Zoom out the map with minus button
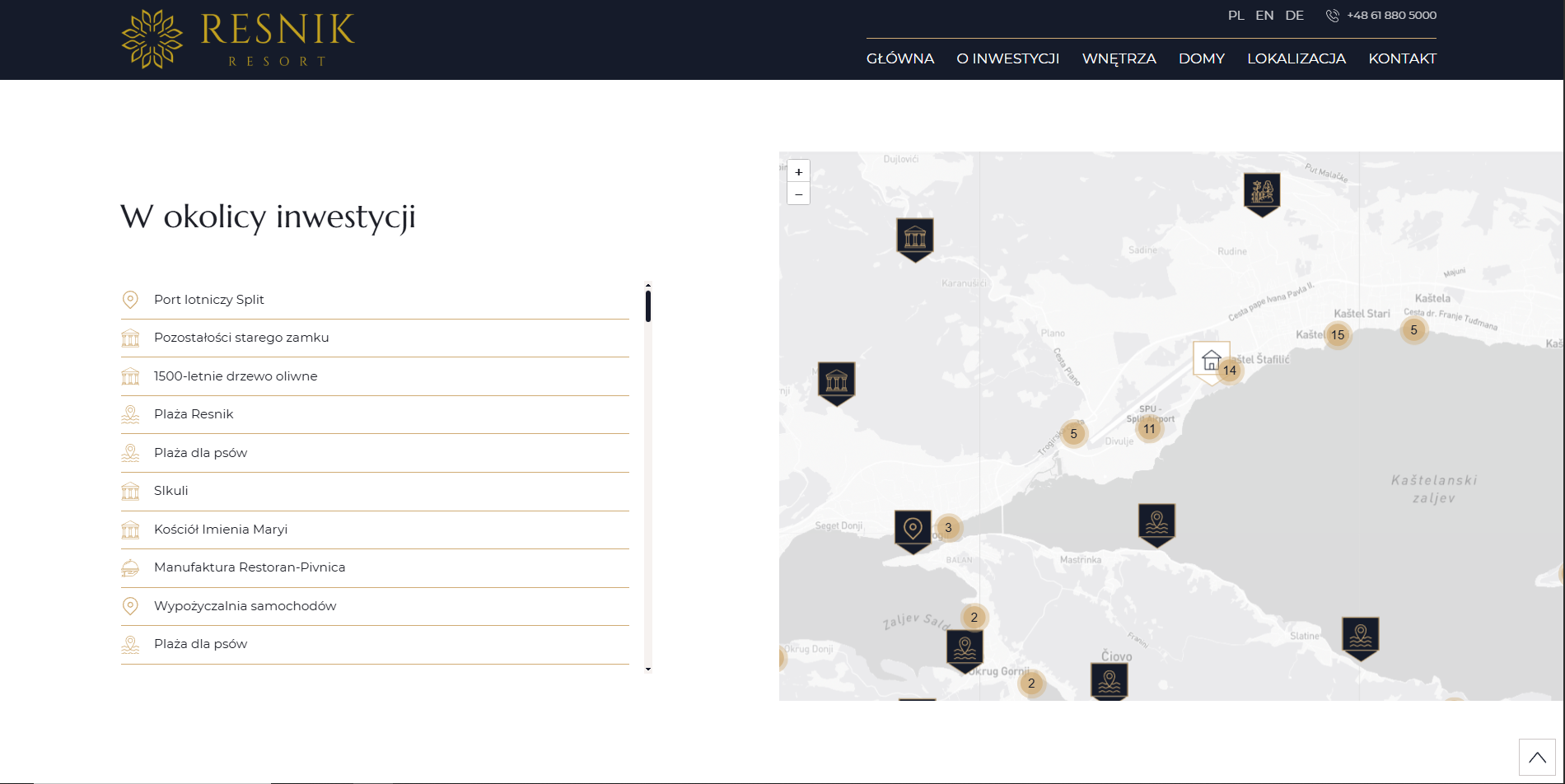The height and width of the screenshot is (784, 1565). pos(798,194)
